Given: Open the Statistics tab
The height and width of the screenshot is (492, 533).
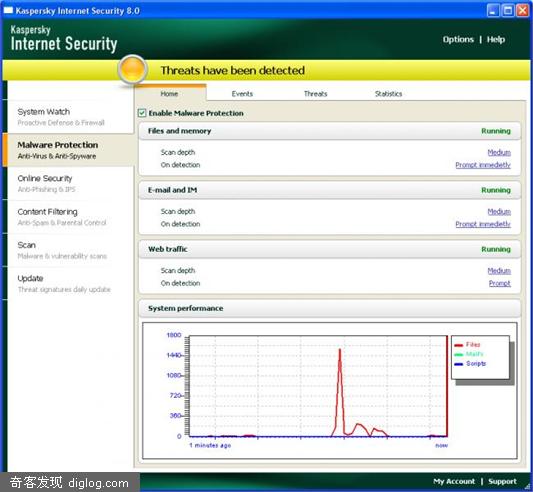Looking at the screenshot, I should (388, 94).
